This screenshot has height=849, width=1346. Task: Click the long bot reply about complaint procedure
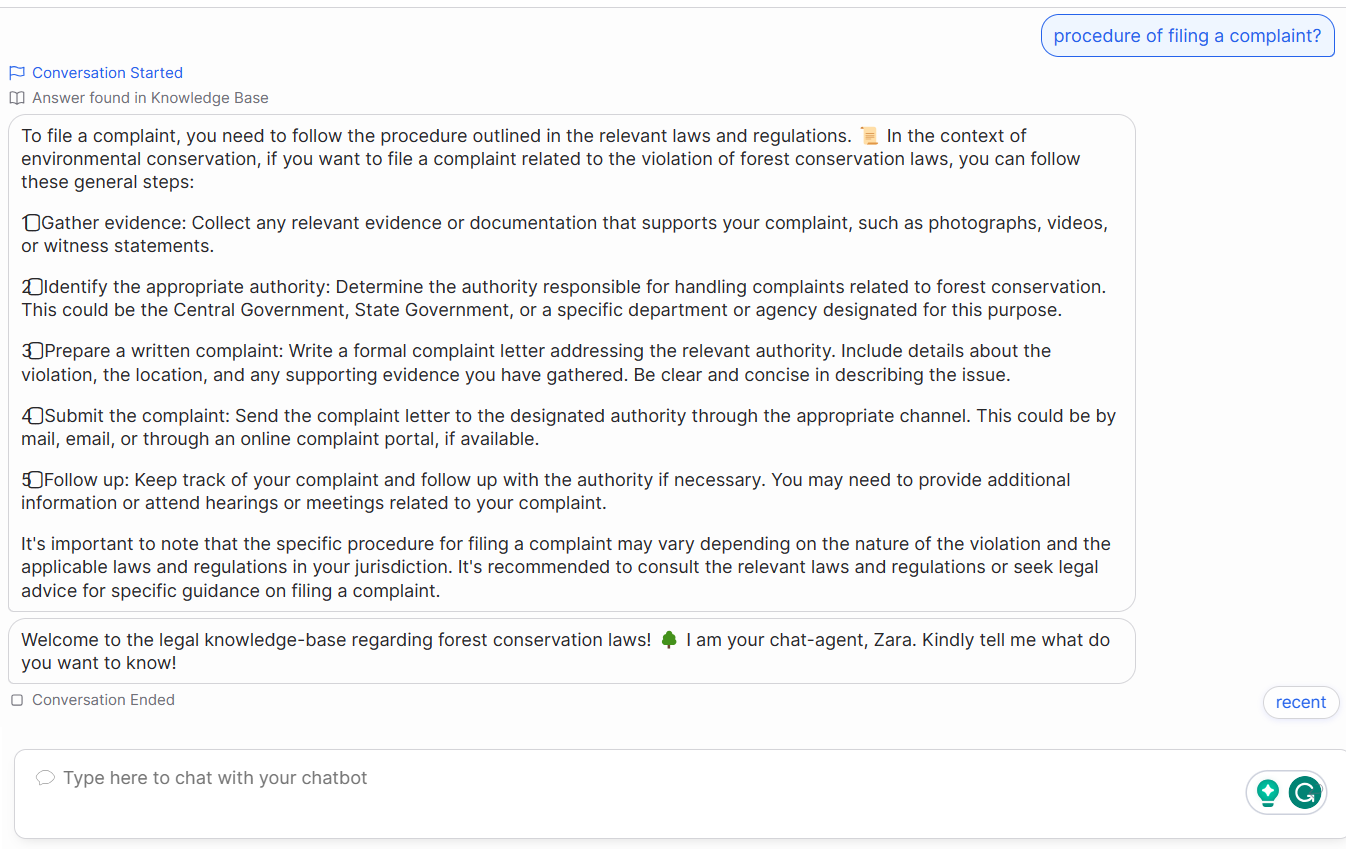[570, 360]
